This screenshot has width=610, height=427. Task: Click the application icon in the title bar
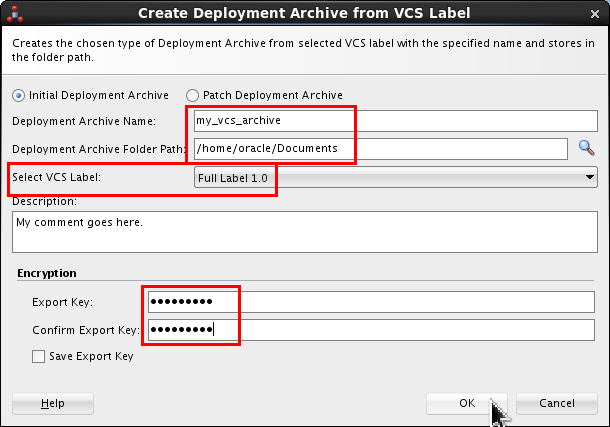[x=17, y=13]
